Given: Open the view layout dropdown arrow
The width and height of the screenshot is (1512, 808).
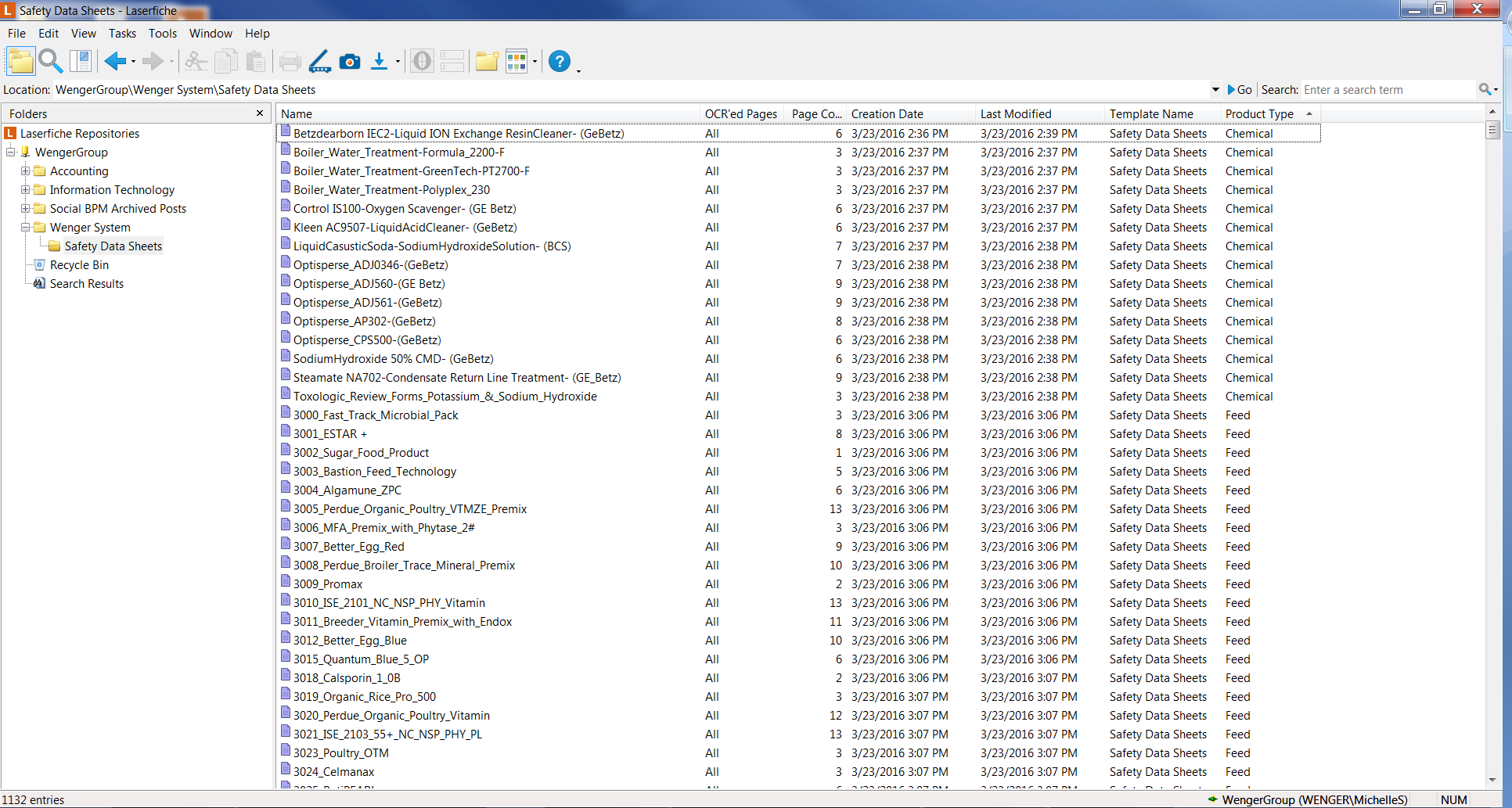Looking at the screenshot, I should coord(535,61).
